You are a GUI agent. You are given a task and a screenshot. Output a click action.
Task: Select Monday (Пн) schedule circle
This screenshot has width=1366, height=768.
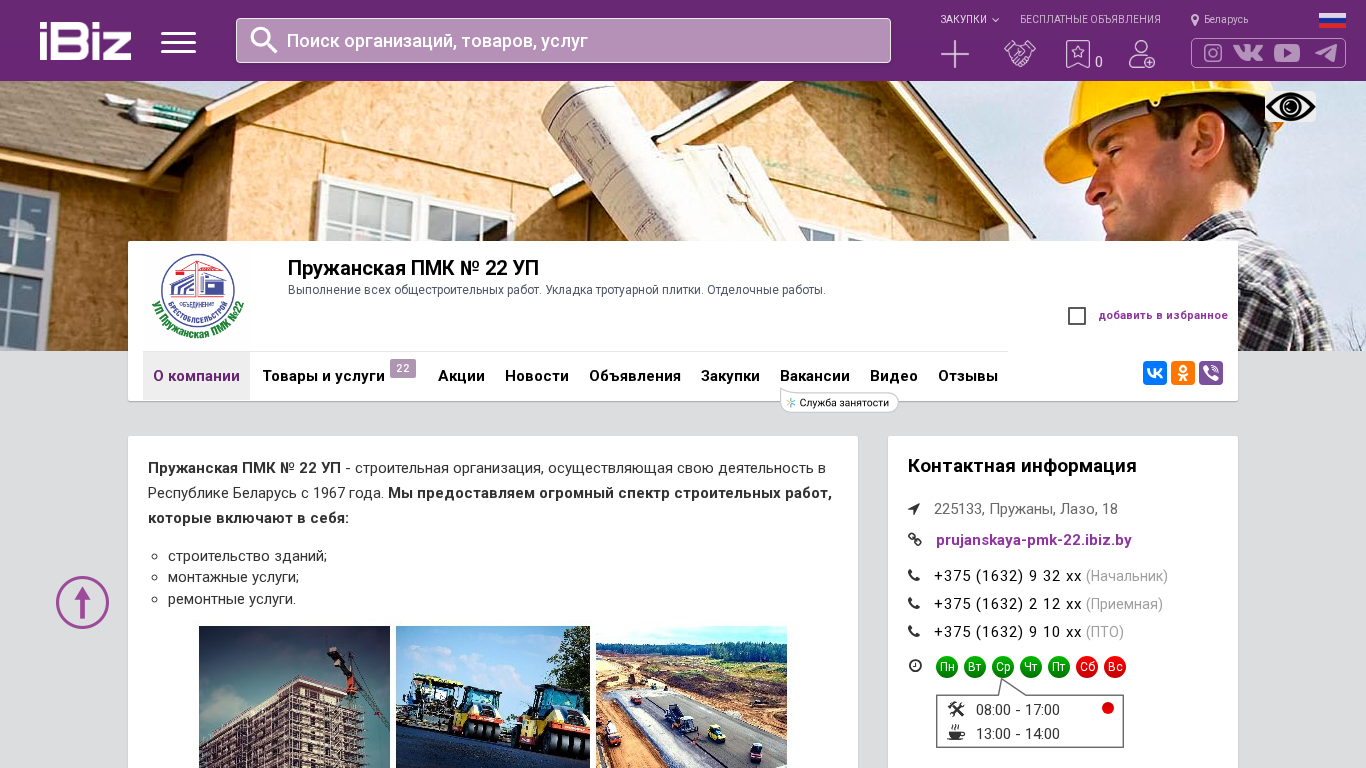click(947, 667)
